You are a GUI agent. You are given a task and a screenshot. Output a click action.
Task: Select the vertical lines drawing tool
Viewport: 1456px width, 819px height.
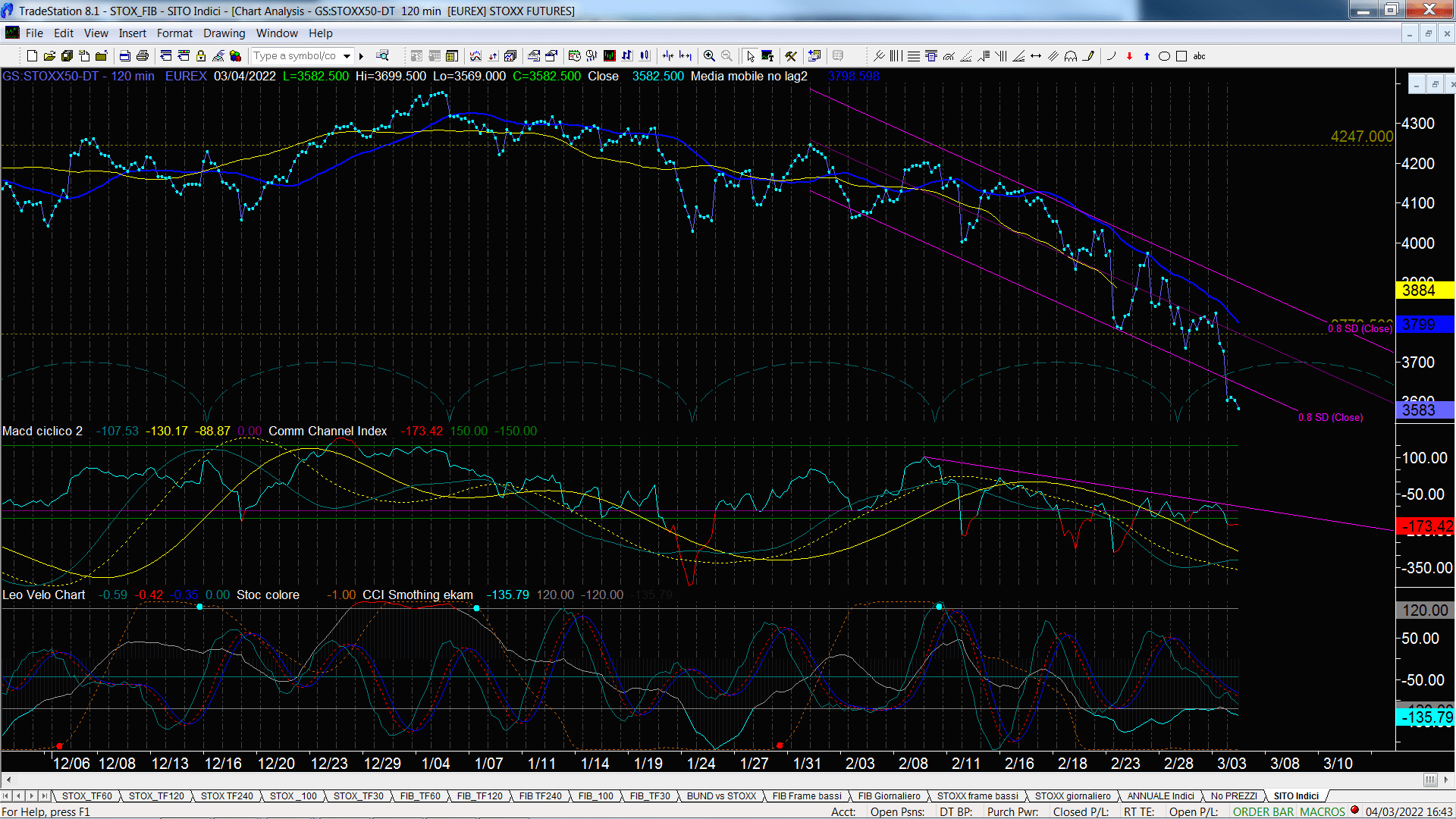(896, 55)
